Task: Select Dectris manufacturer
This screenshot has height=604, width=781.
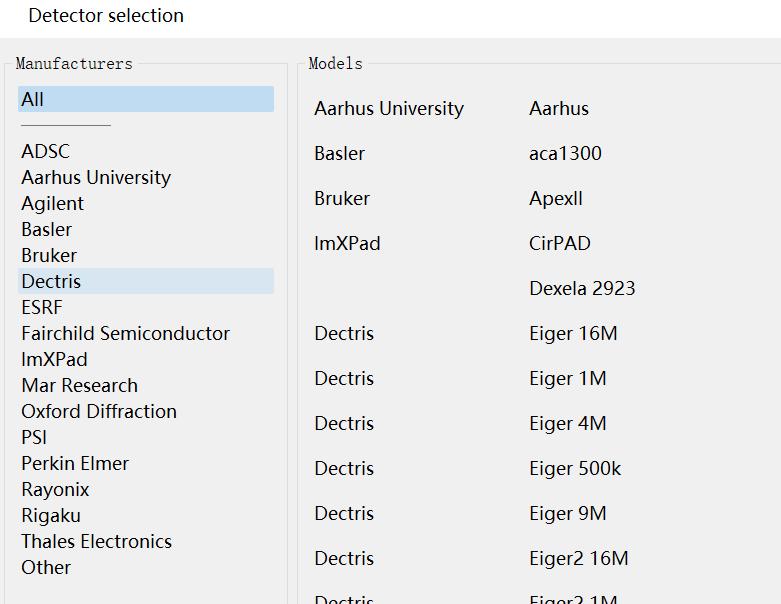Action: (51, 281)
